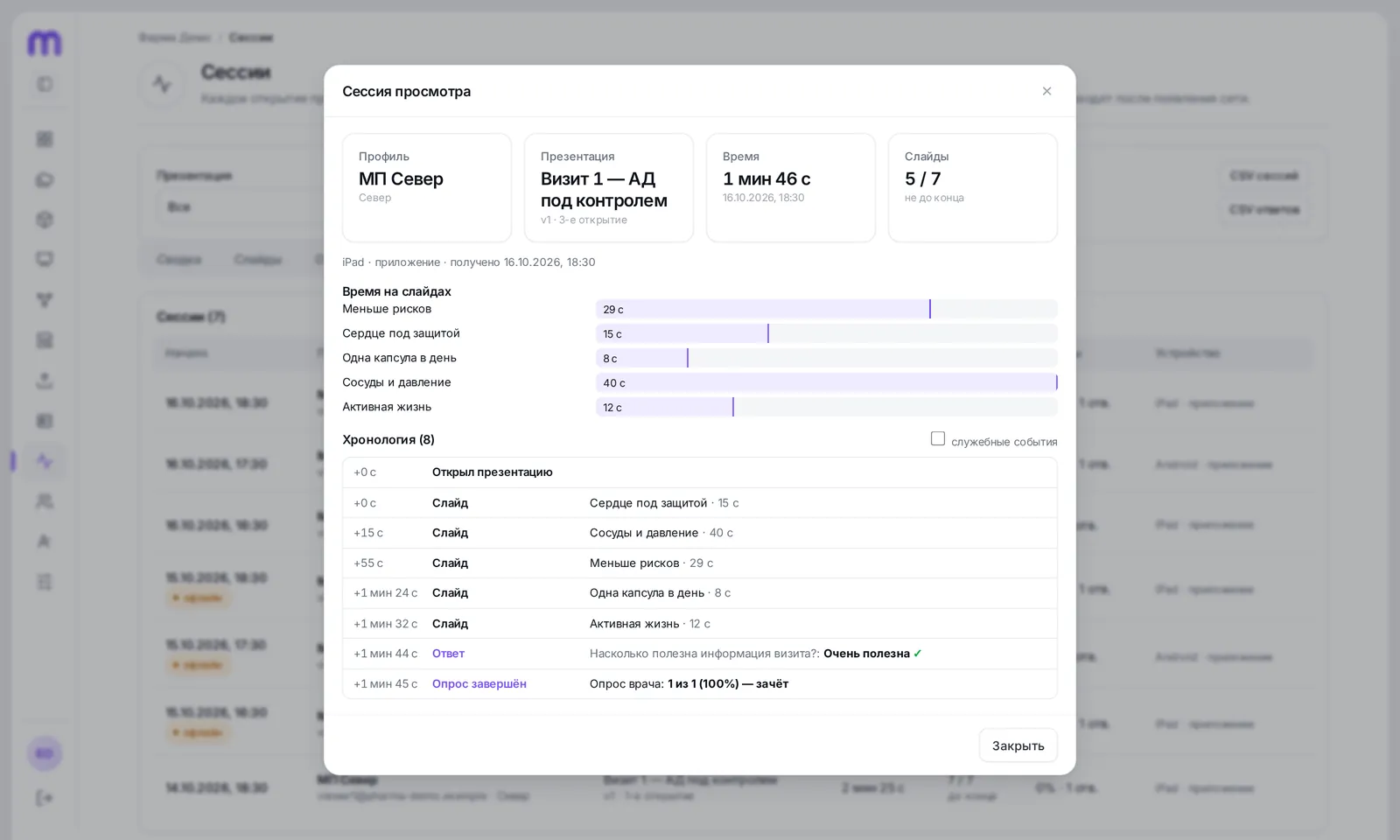
Task: Click the Опрос завершён event label
Action: click(479, 684)
